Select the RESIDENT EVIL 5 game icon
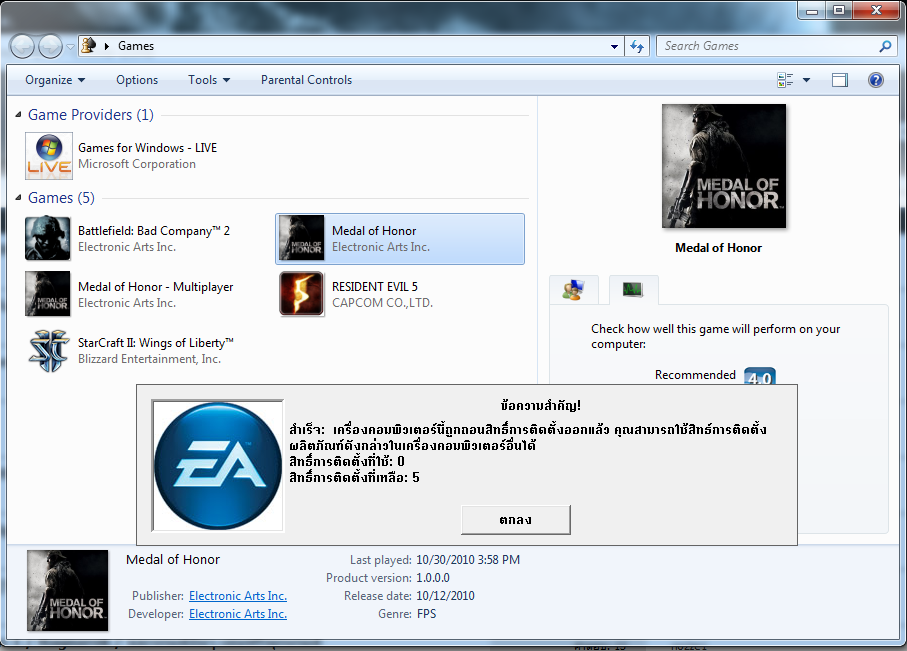Viewport: 907px width, 651px height. coord(301,294)
